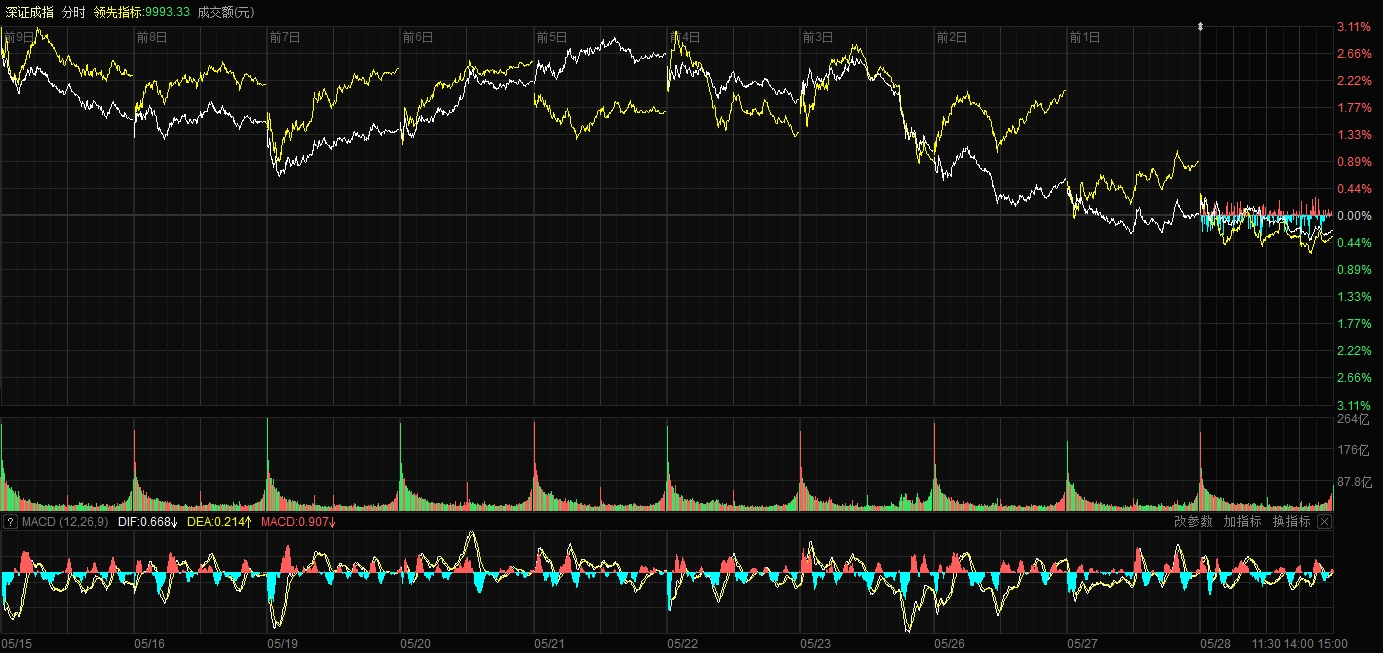Image resolution: width=1383 pixels, height=653 pixels.
Task: Click the red 1.77% axis label
Action: point(1353,107)
